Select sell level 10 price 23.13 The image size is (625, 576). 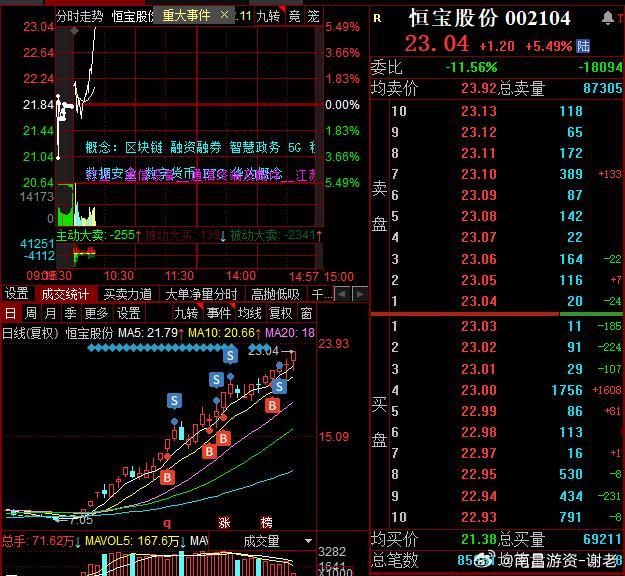pos(479,111)
